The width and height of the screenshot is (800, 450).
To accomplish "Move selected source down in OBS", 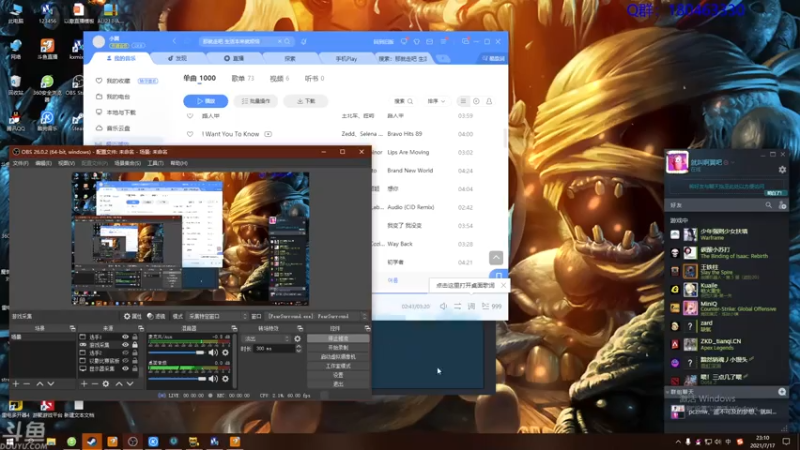I will (x=130, y=384).
